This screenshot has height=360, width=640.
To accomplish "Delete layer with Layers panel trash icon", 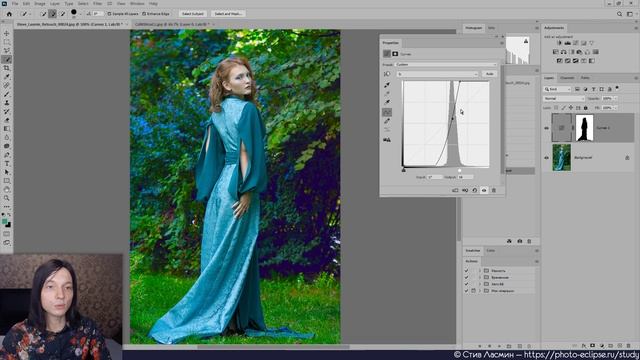I will click(x=629, y=346).
